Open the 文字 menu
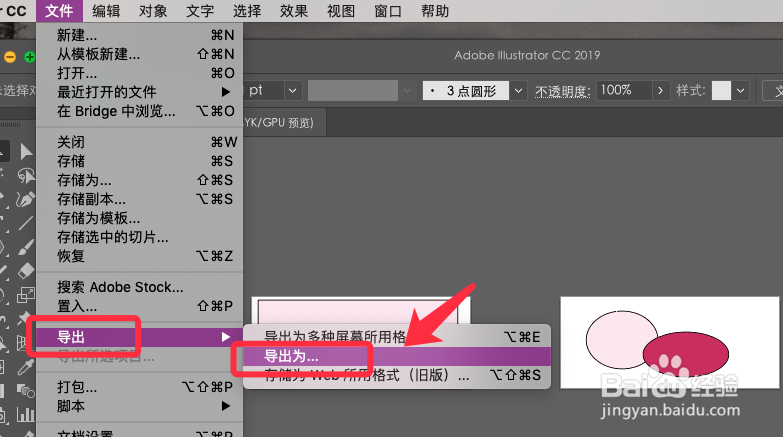The image size is (783, 437). click(200, 11)
